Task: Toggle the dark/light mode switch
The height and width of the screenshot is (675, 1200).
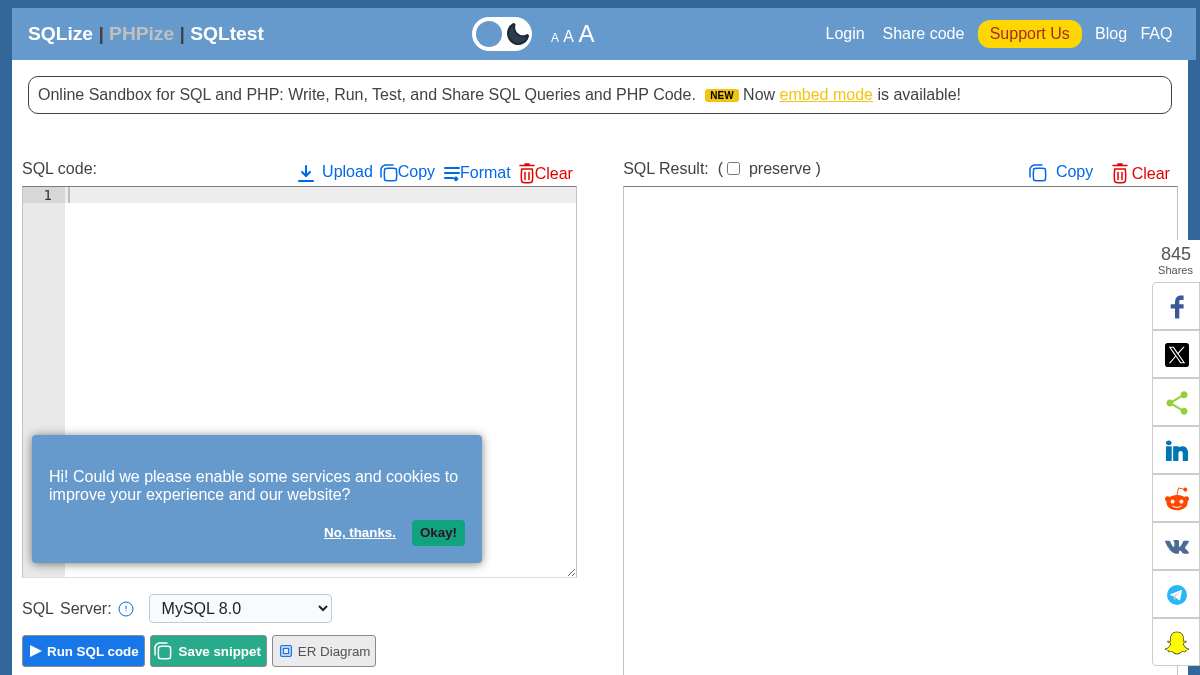Action: click(x=502, y=34)
